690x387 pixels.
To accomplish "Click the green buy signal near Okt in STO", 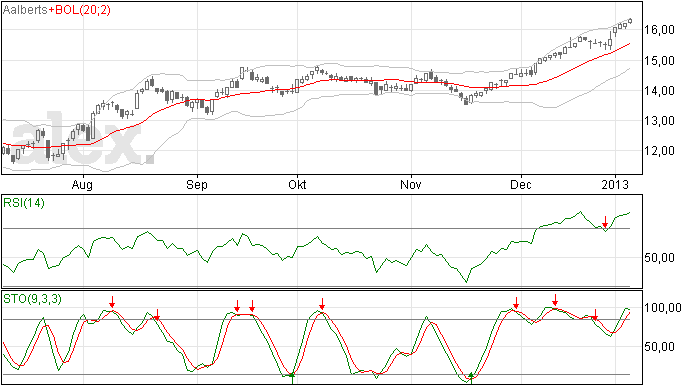I will click(x=292, y=378).
